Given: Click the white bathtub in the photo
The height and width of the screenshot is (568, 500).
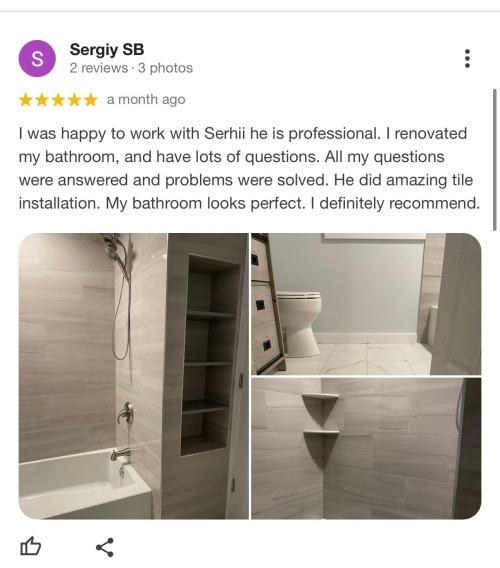Looking at the screenshot, I should point(84,484).
